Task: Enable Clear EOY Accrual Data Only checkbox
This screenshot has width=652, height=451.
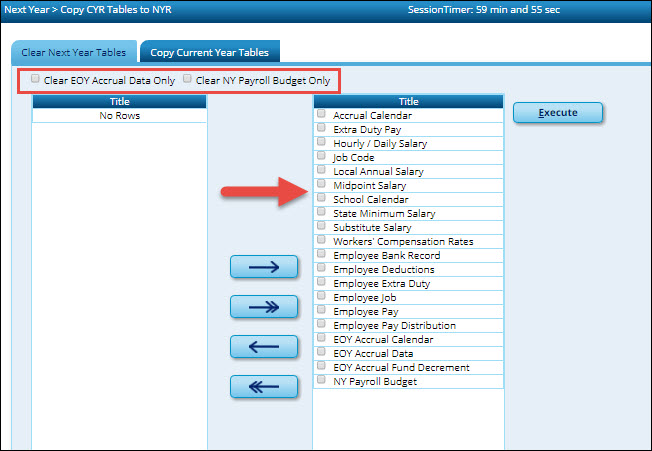Action: pos(36,78)
